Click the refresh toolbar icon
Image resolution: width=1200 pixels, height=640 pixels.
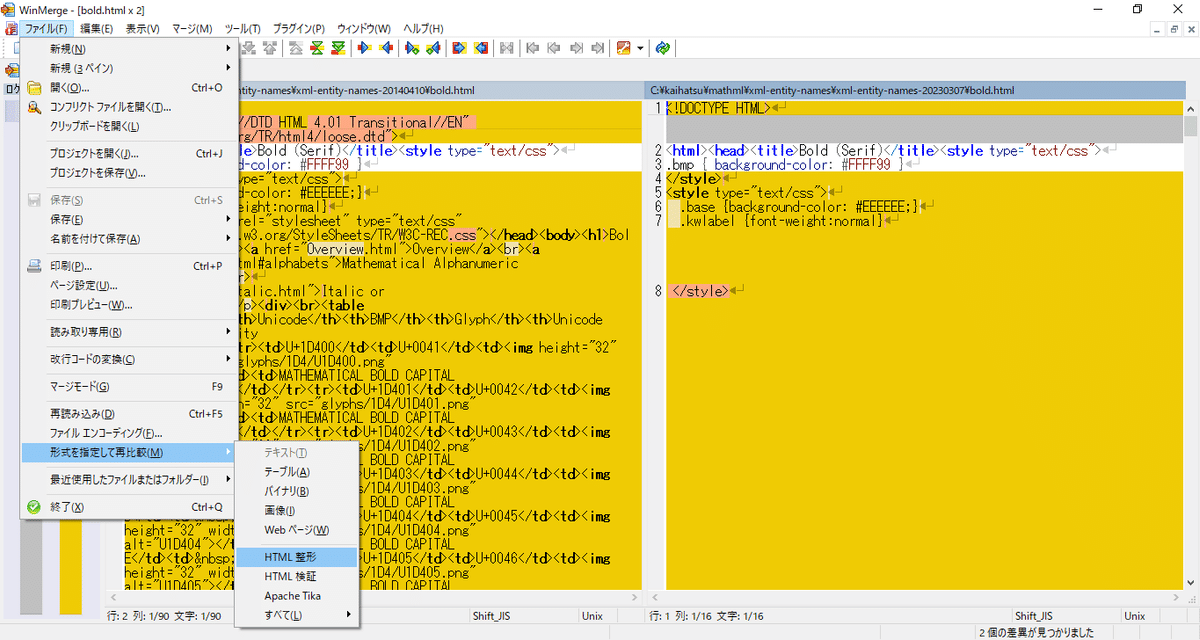(x=663, y=48)
